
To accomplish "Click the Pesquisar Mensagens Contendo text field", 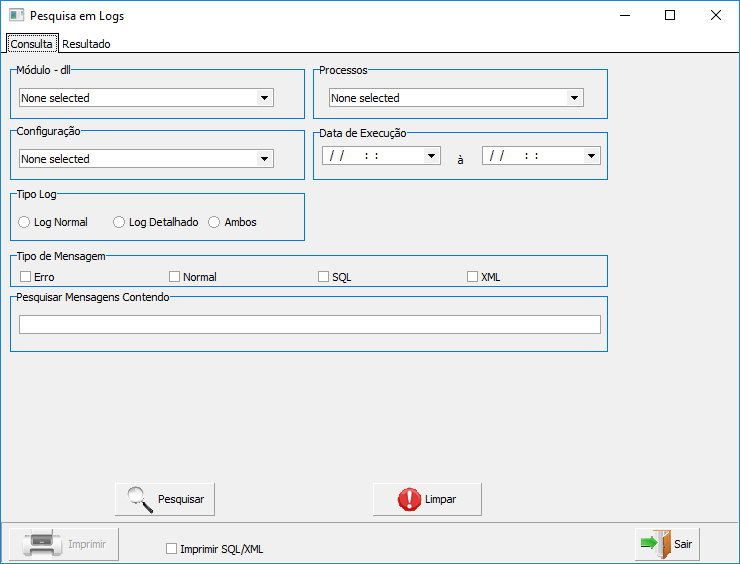I will 310,325.
